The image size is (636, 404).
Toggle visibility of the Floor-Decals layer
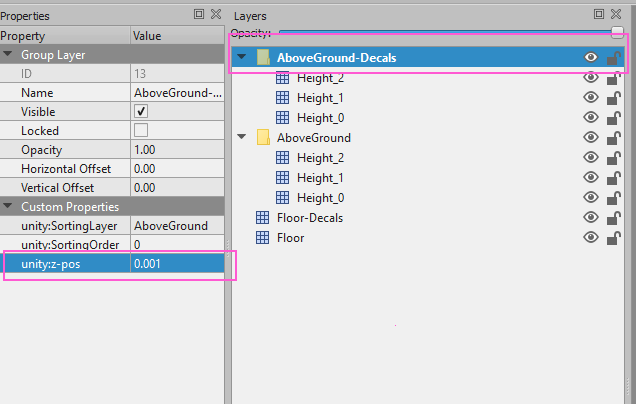pos(591,217)
